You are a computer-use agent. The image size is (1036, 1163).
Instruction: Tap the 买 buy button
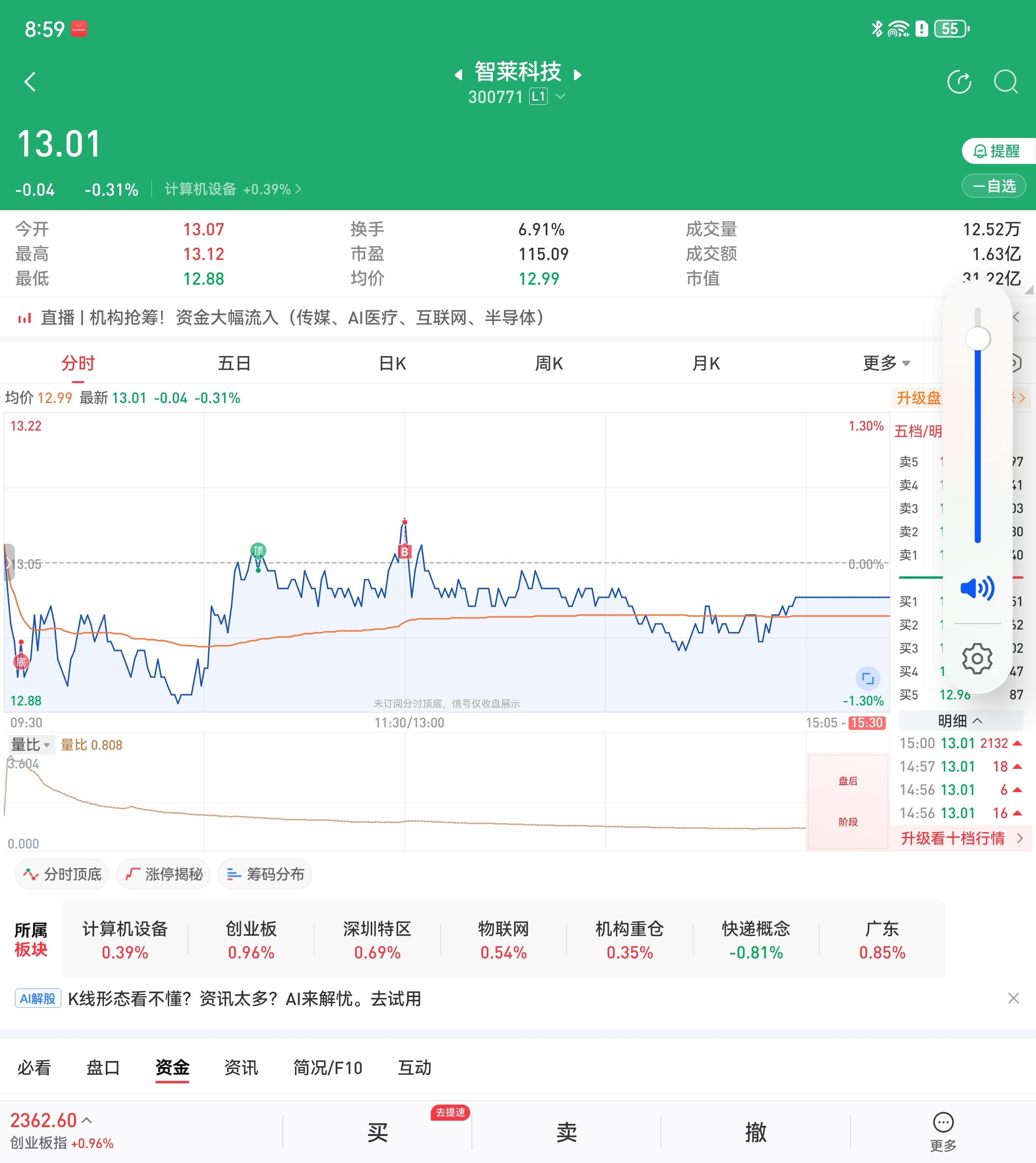point(377,1132)
